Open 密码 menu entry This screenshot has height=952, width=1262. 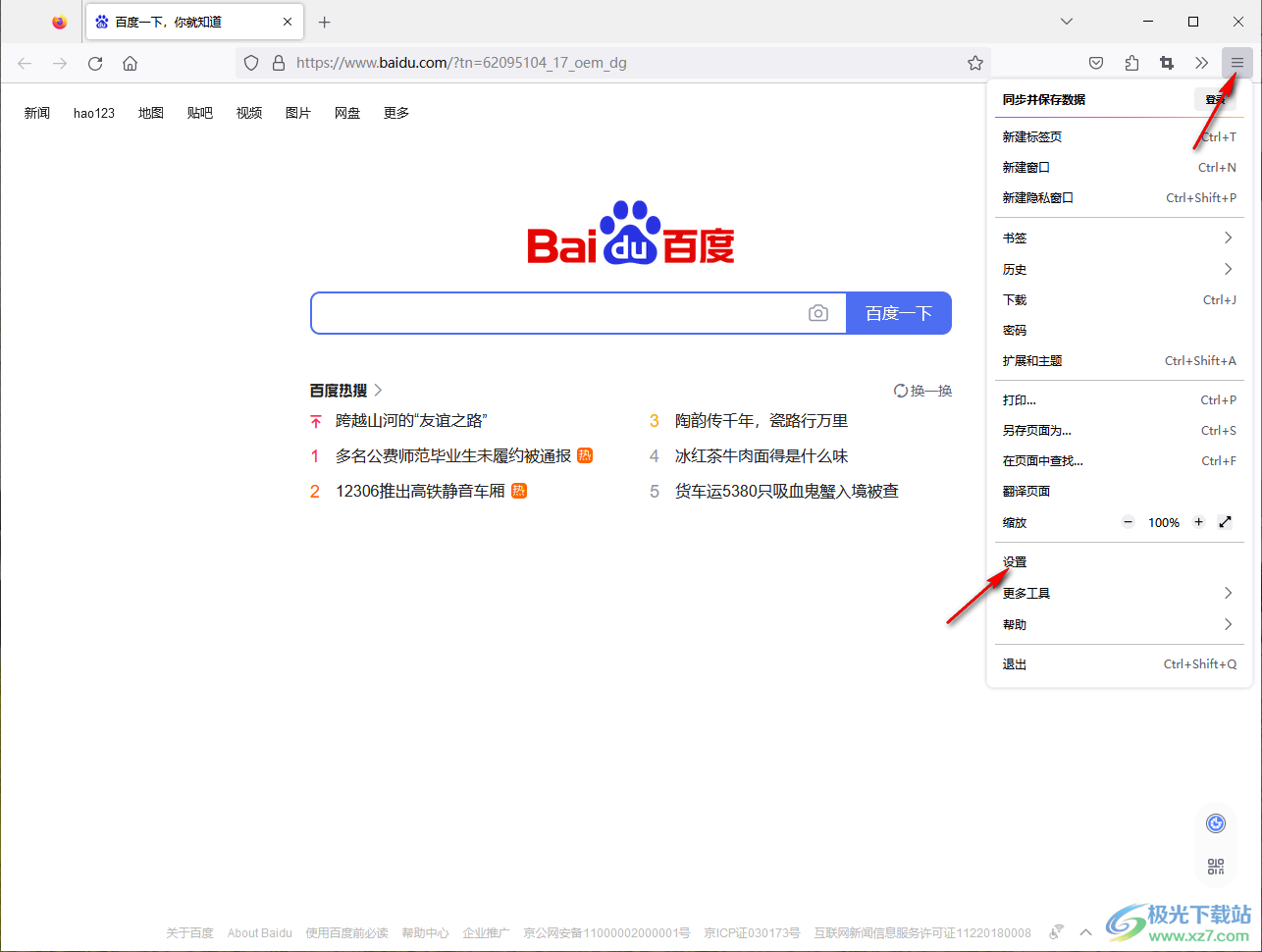tap(1120, 331)
